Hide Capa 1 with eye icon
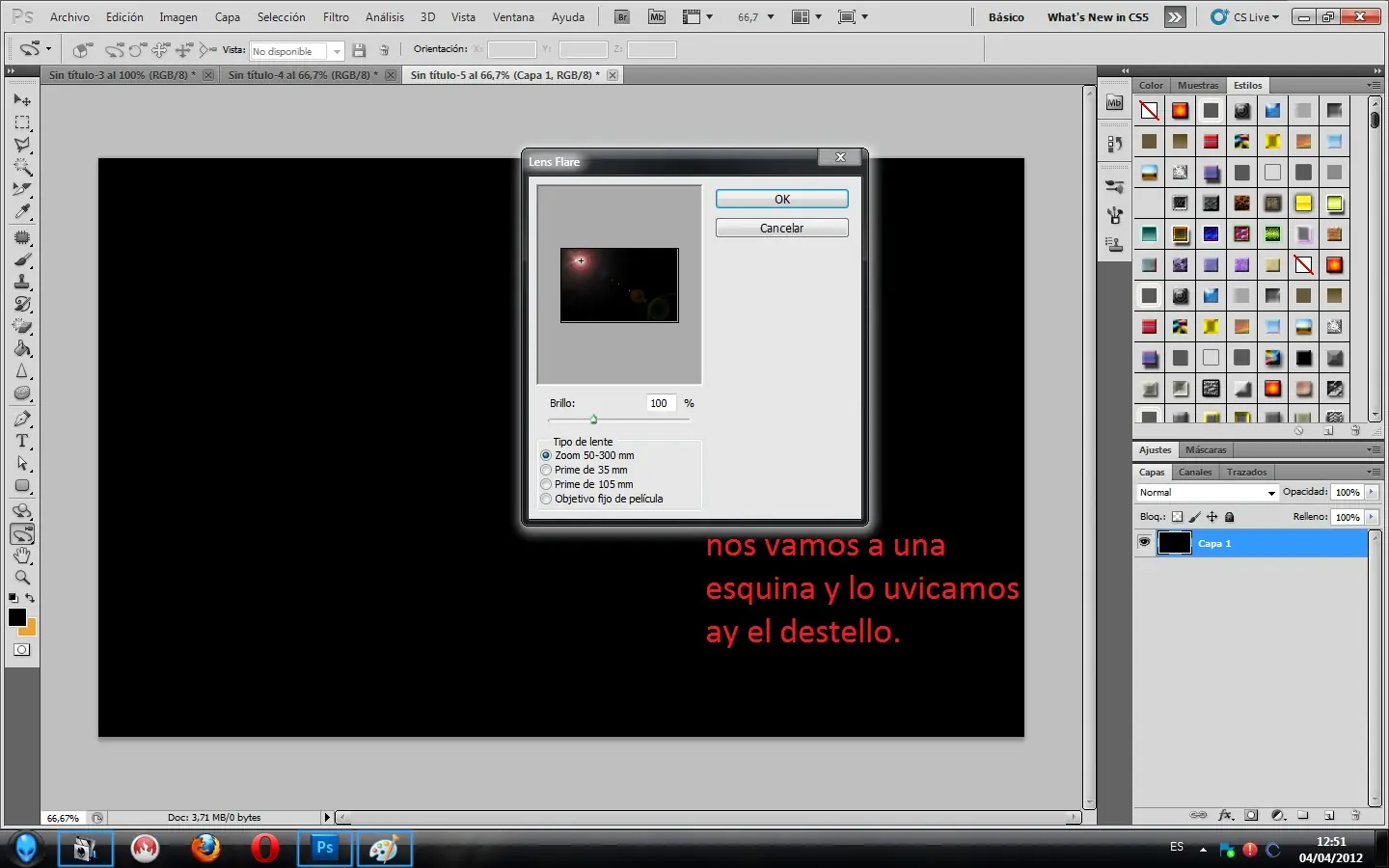This screenshot has width=1389, height=868. coord(1144,543)
